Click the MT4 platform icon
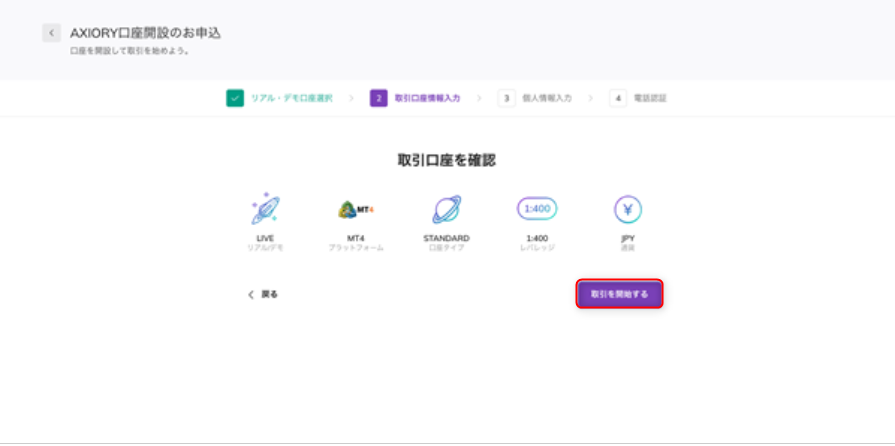 tap(355, 209)
